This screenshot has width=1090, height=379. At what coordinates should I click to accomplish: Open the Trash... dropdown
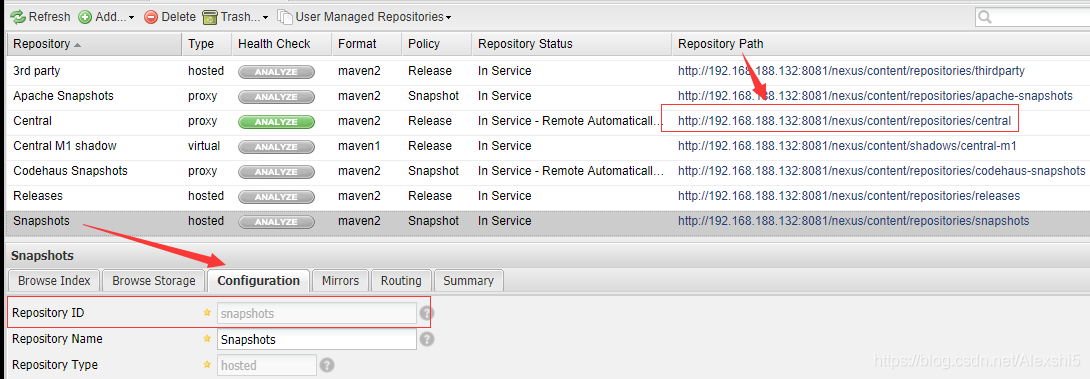click(x=236, y=17)
